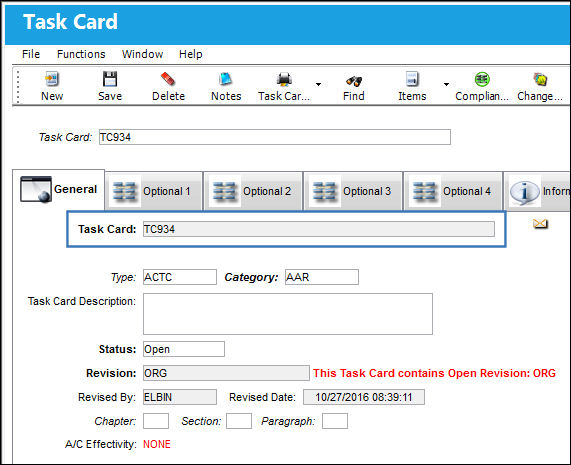
Task: Click the Items toolbar icon
Action: (412, 79)
